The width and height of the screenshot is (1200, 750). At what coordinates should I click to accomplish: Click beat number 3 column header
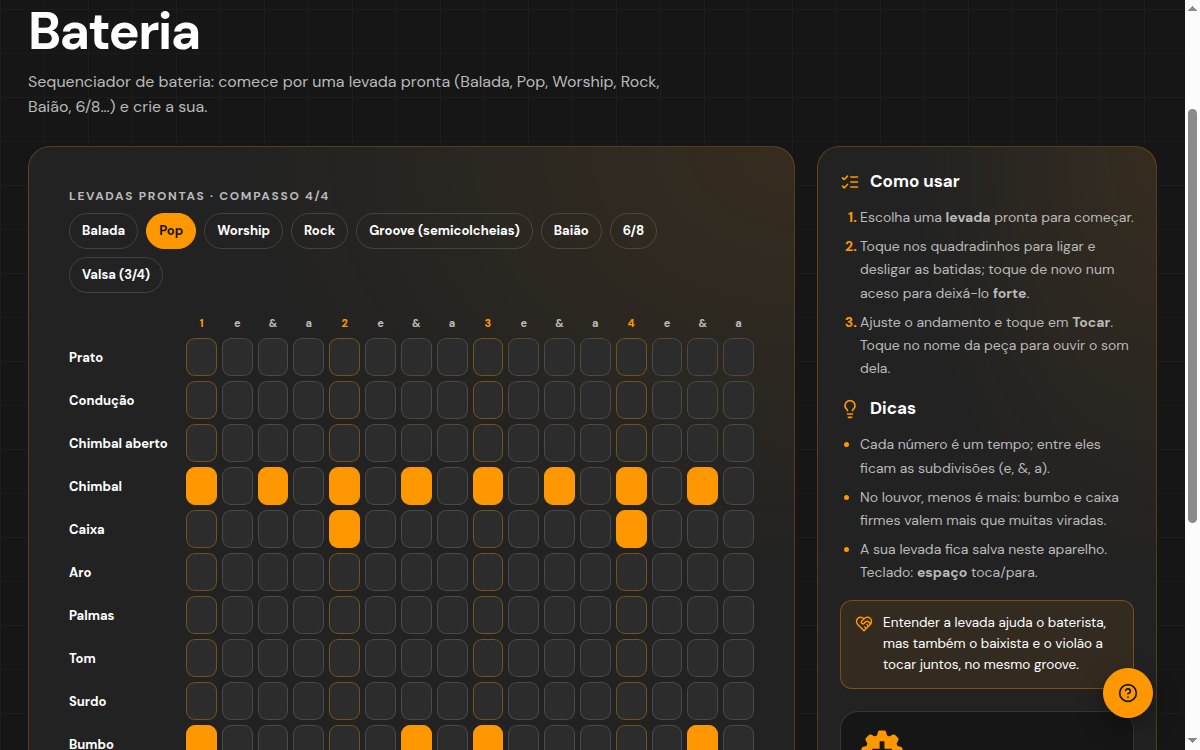(488, 323)
